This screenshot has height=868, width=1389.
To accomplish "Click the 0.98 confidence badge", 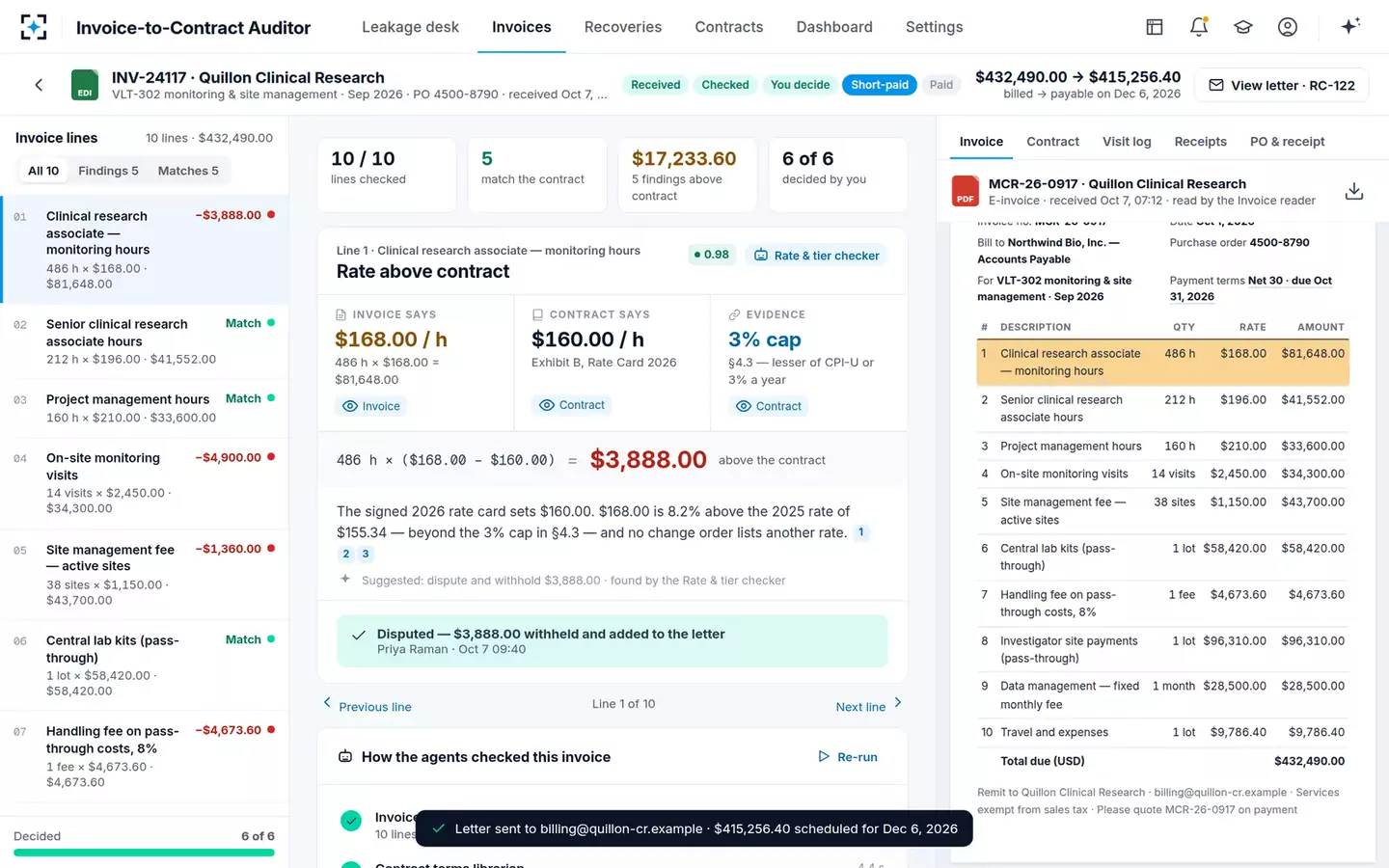I will click(712, 255).
